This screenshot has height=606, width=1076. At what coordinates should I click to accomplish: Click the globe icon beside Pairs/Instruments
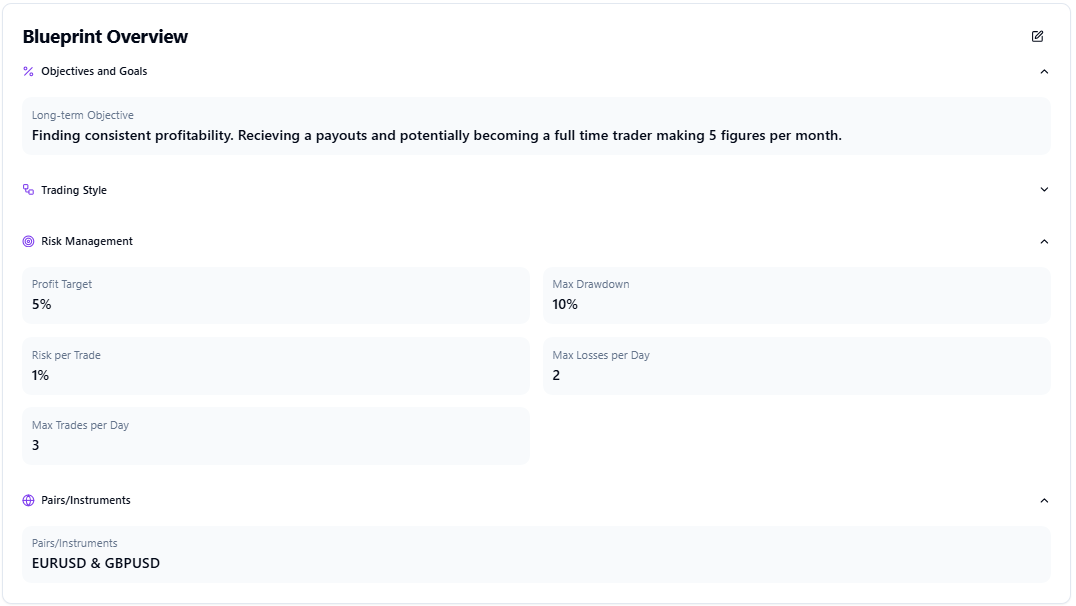pyautogui.click(x=28, y=501)
